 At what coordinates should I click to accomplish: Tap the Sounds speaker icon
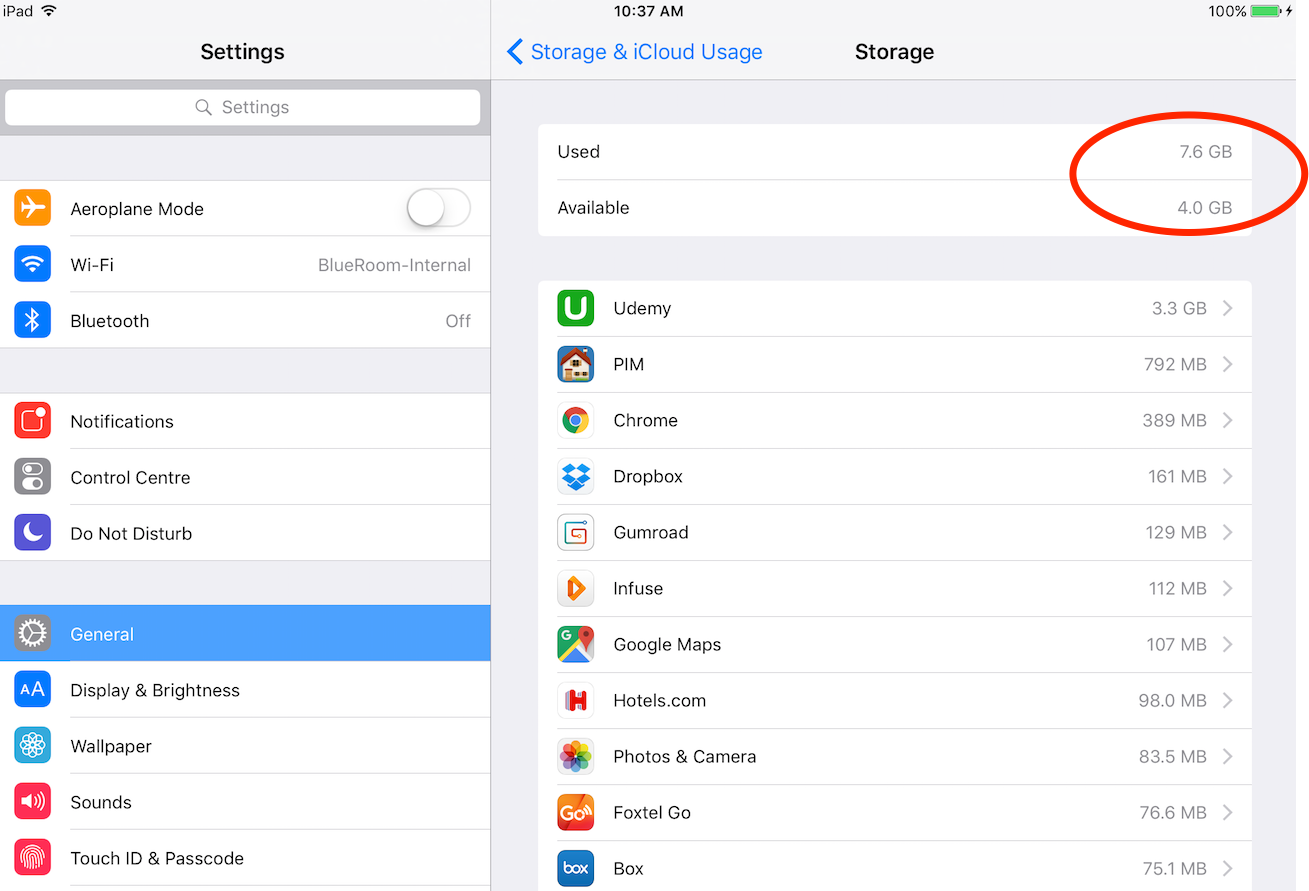point(32,801)
